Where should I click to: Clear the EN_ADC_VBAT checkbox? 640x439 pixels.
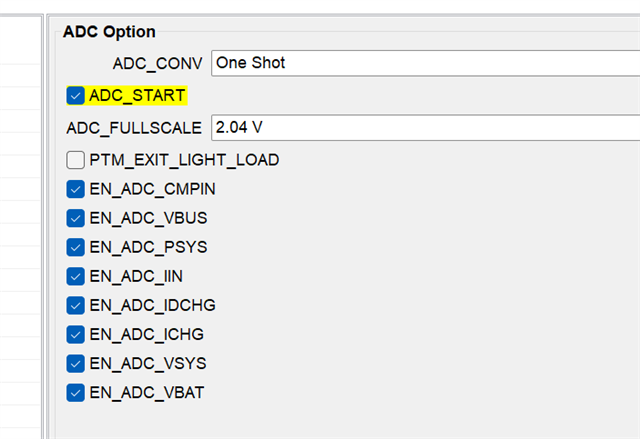coord(75,392)
